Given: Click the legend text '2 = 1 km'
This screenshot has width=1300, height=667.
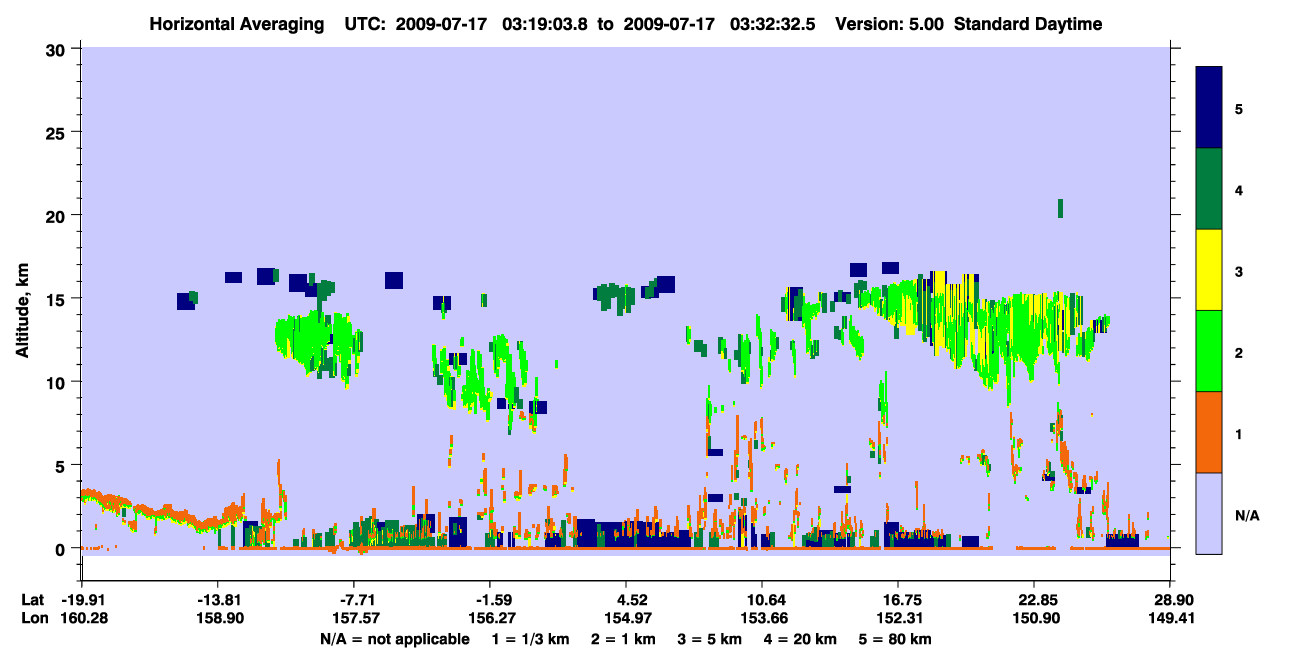Looking at the screenshot, I should click(622, 639).
